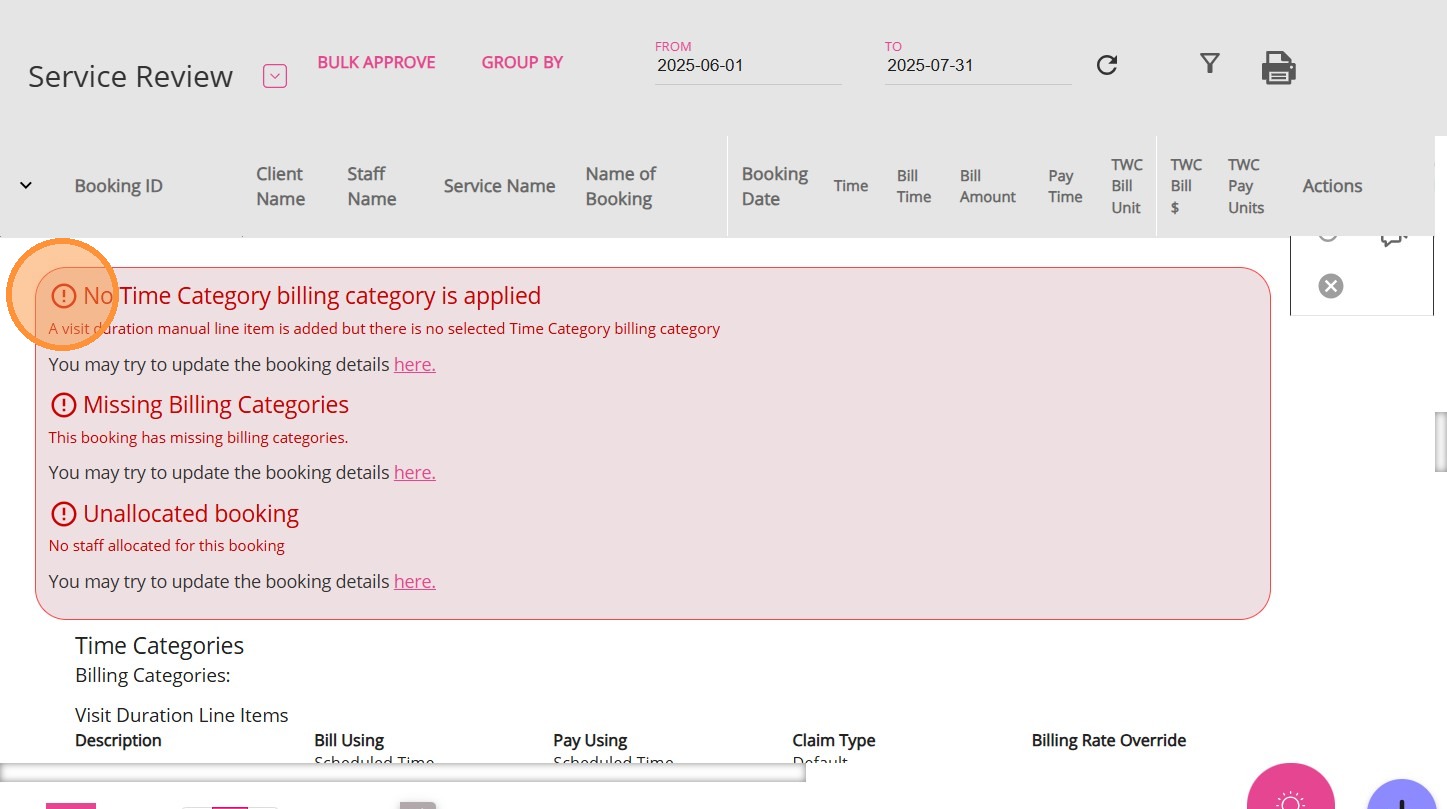Click the refresh icon beside the date range
Screen dimensions: 1447x809
tap(1106, 65)
